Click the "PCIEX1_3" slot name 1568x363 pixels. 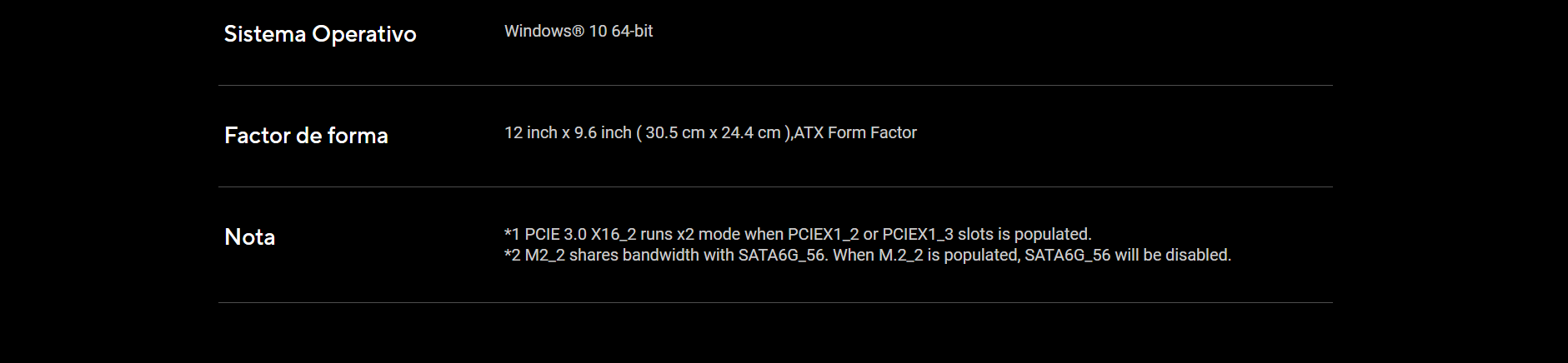click(x=918, y=234)
